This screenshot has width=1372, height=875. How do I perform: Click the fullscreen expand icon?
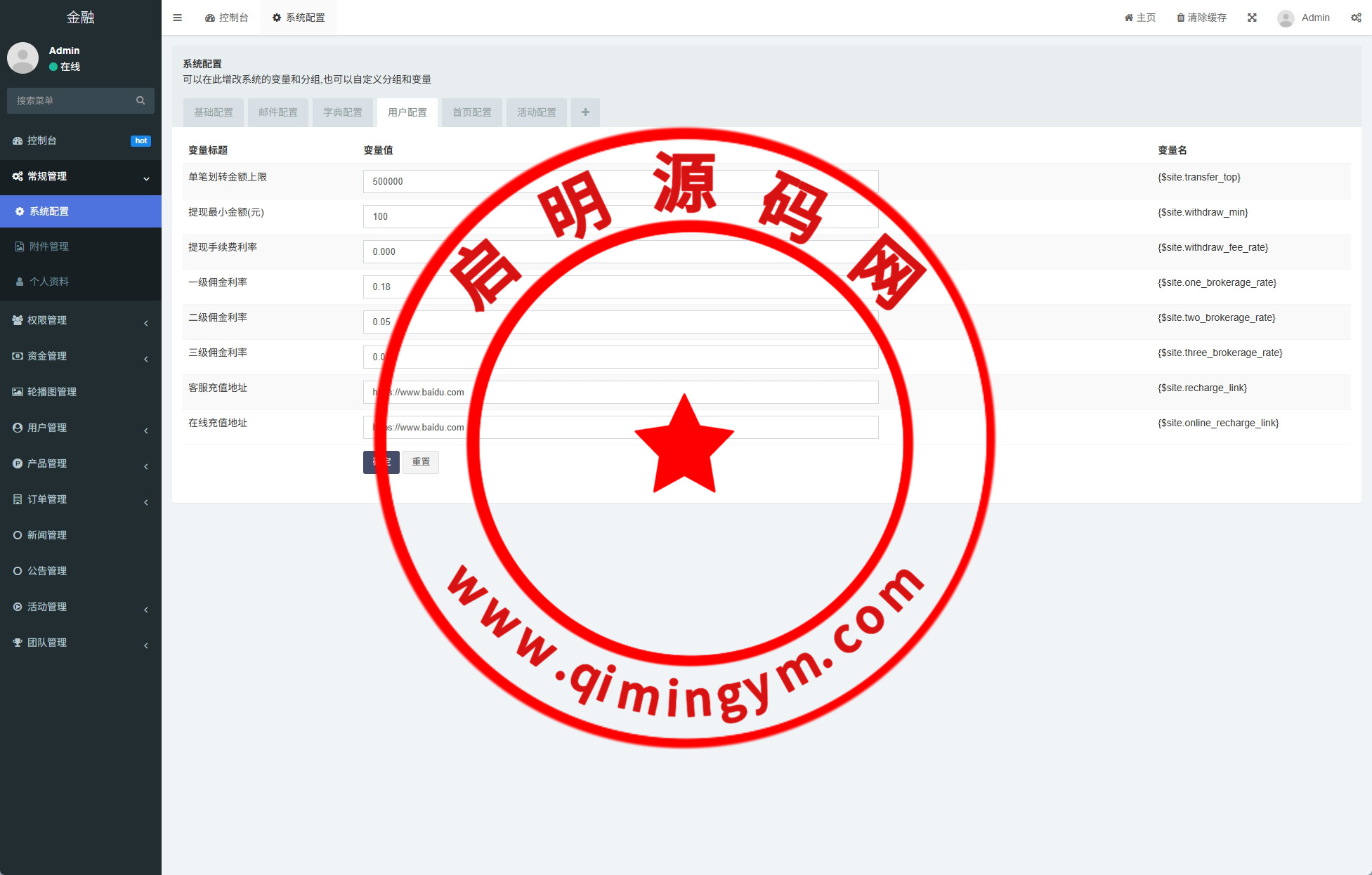coord(1252,18)
